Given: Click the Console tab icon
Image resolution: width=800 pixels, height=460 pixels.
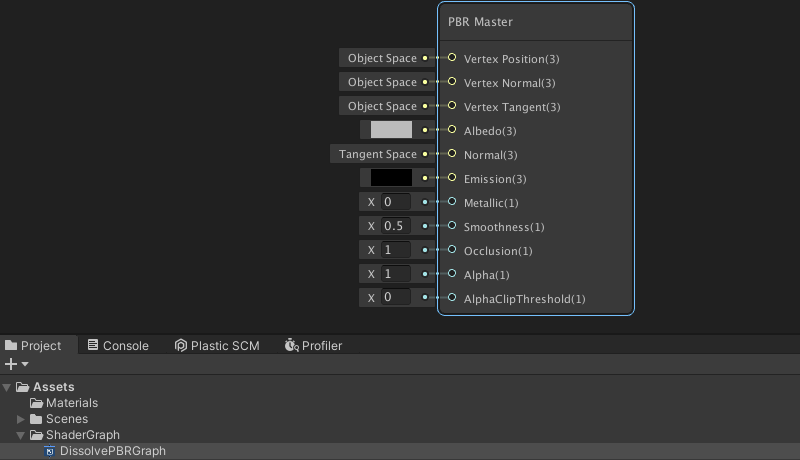Looking at the screenshot, I should coord(93,345).
